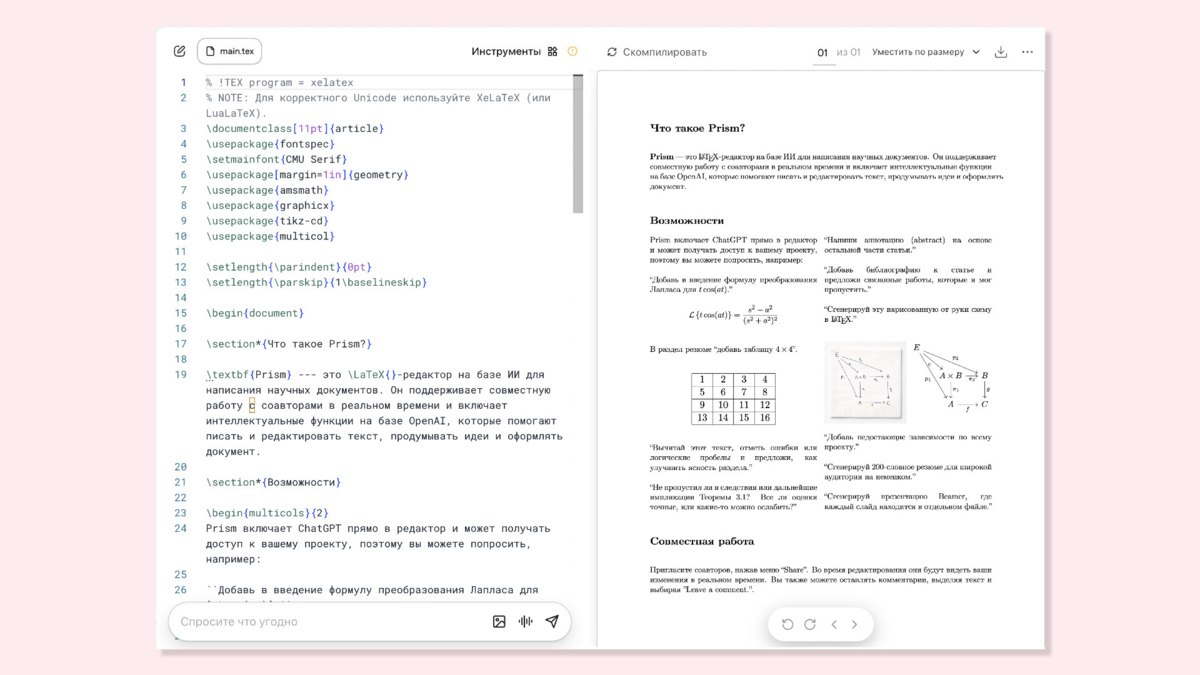The height and width of the screenshot is (675, 1200).
Task: Download the compiled PDF
Action: 1001,51
